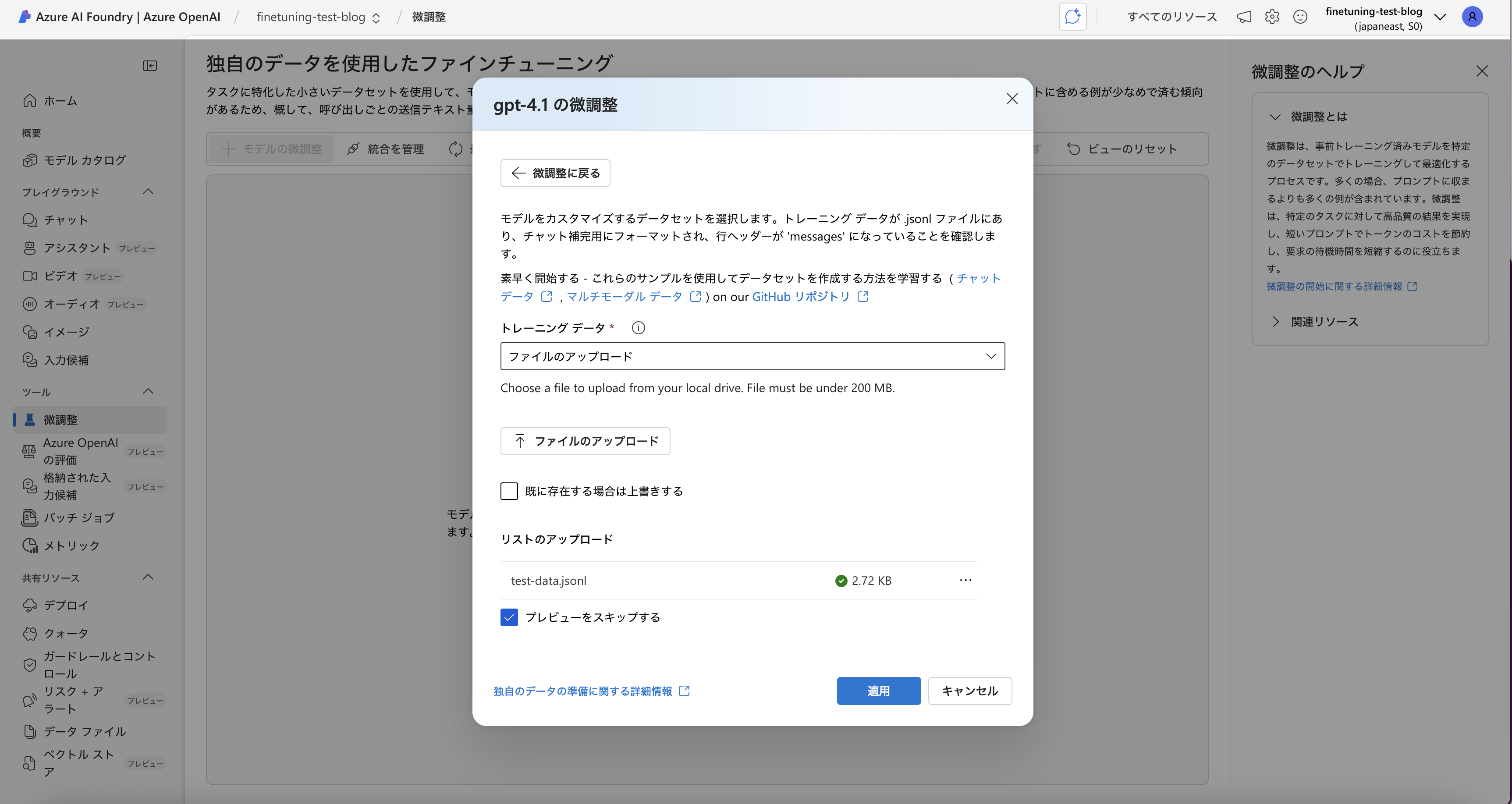
Task: Select the test-data.jsonl file row
Action: click(738, 581)
